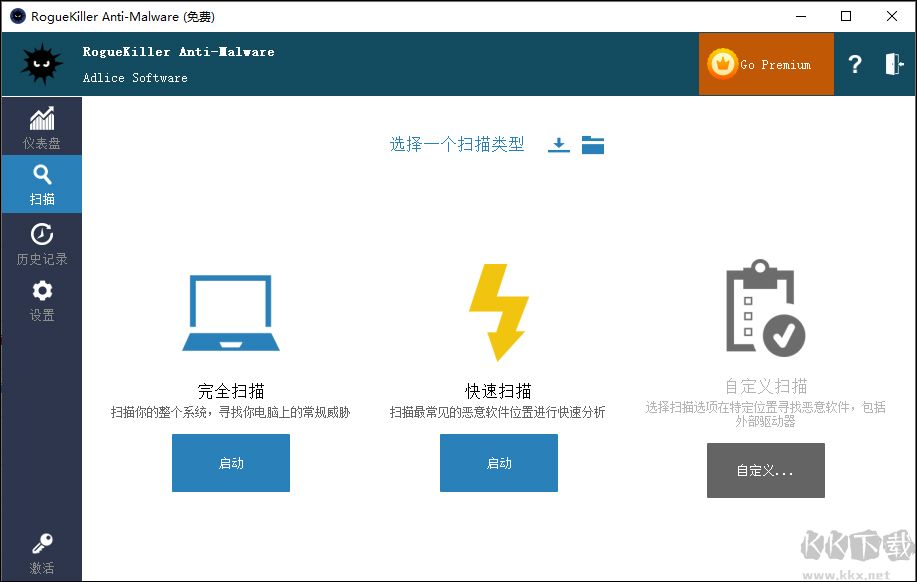Viewport: 917px width, 582px height.
Task: Click the 自定义扫描 heading text
Action: click(766, 386)
